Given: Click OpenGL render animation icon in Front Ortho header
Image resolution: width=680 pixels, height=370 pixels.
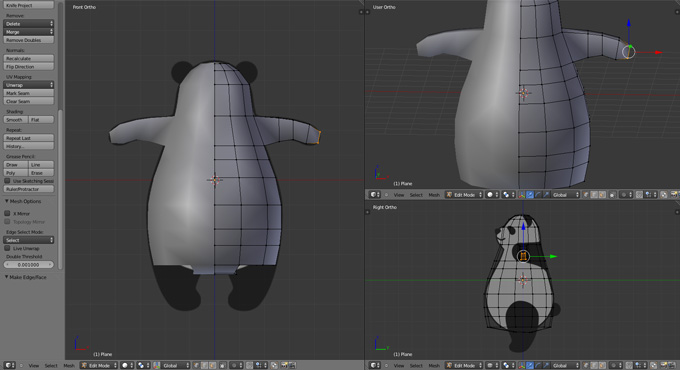Looking at the screenshot, I should (292, 365).
